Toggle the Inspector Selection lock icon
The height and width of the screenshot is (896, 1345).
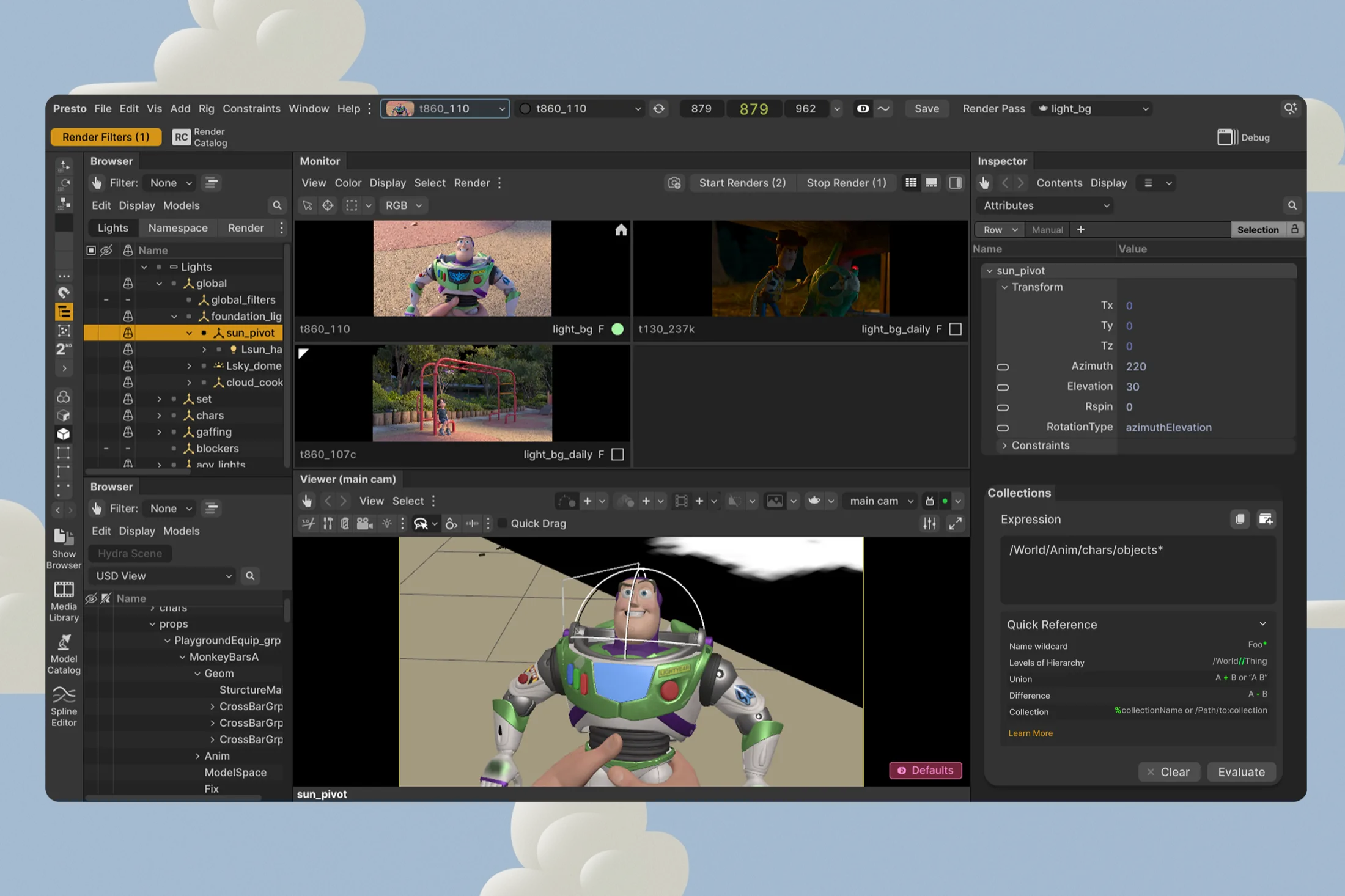point(1294,229)
